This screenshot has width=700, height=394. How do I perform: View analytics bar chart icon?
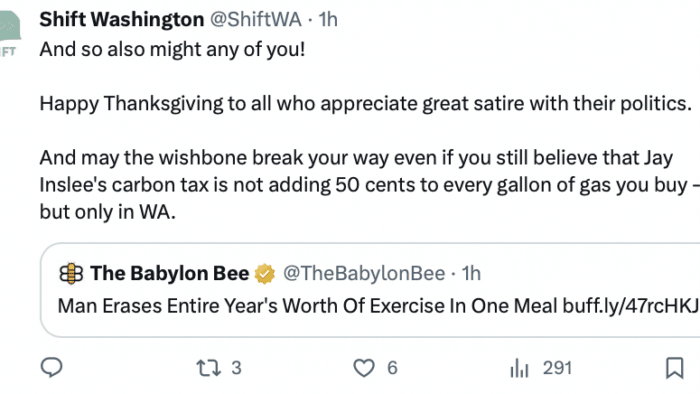pyautogui.click(x=519, y=369)
